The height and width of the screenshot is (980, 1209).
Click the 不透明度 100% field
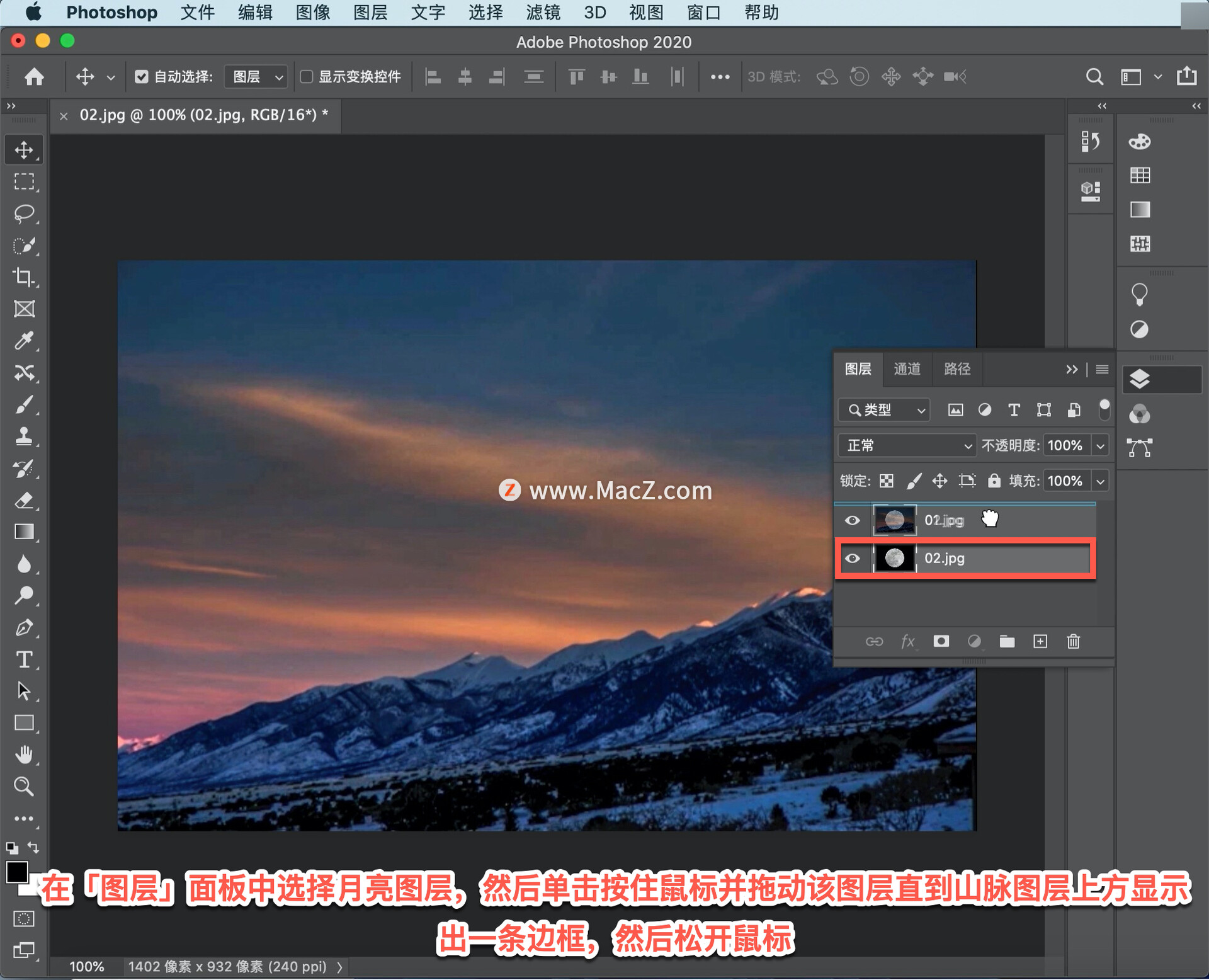click(x=1066, y=446)
